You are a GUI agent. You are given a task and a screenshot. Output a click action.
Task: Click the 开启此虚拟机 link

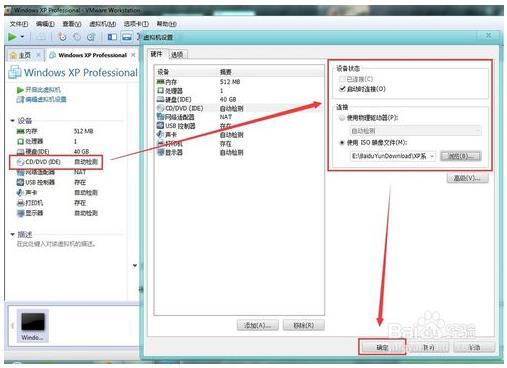(x=43, y=90)
